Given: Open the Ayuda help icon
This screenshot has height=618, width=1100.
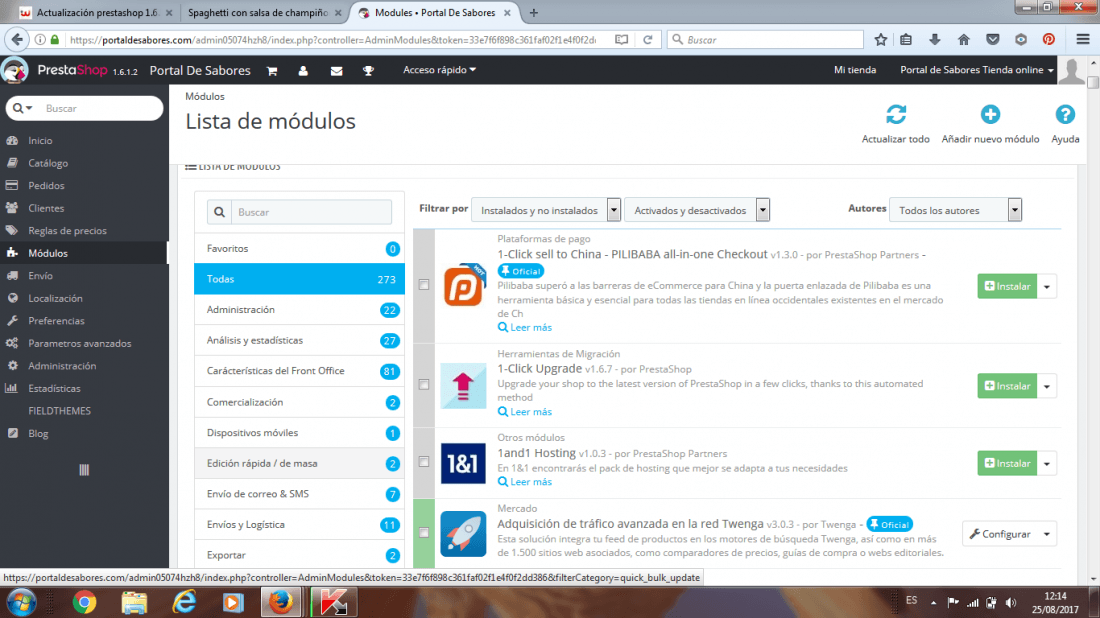Looking at the screenshot, I should click(x=1065, y=114).
